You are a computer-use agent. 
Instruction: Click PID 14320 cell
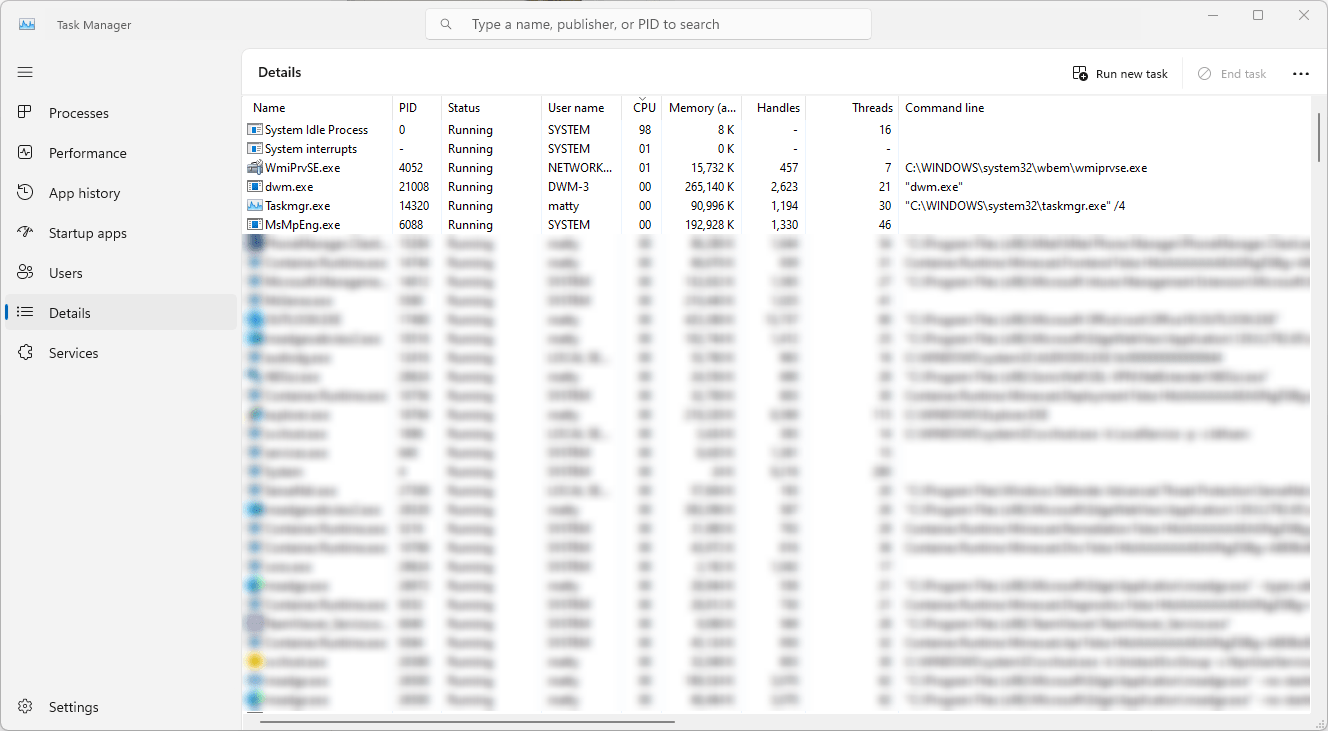click(x=414, y=206)
